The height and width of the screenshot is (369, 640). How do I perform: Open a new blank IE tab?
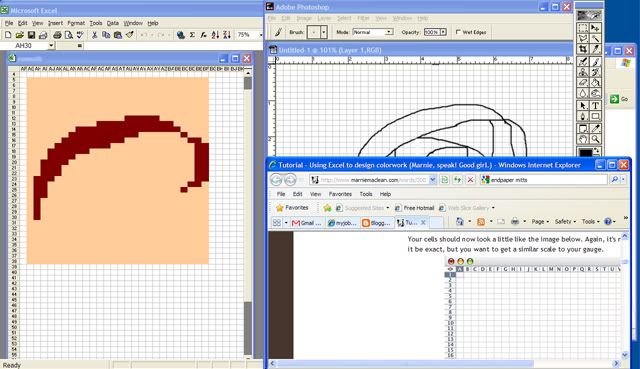(x=436, y=223)
